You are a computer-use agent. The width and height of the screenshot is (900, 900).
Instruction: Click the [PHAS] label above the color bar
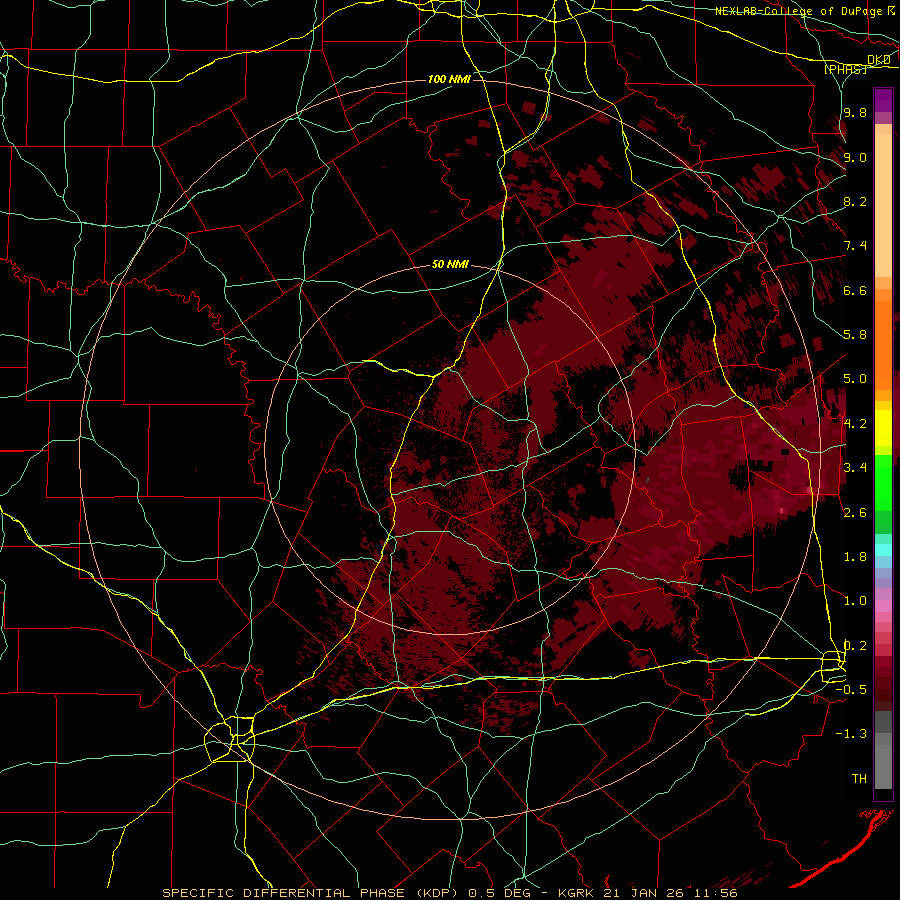tap(845, 69)
